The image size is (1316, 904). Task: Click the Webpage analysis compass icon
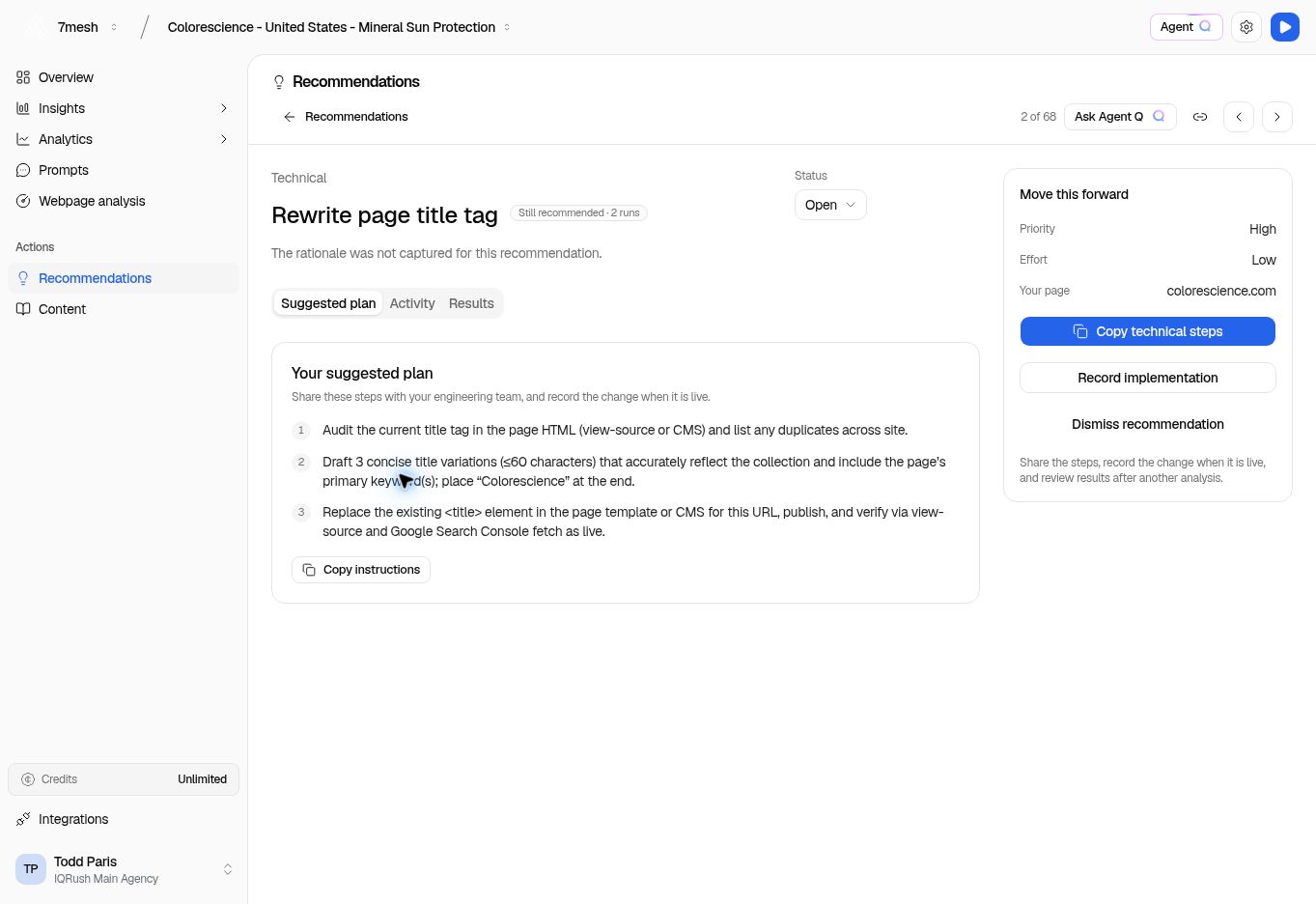pos(23,201)
